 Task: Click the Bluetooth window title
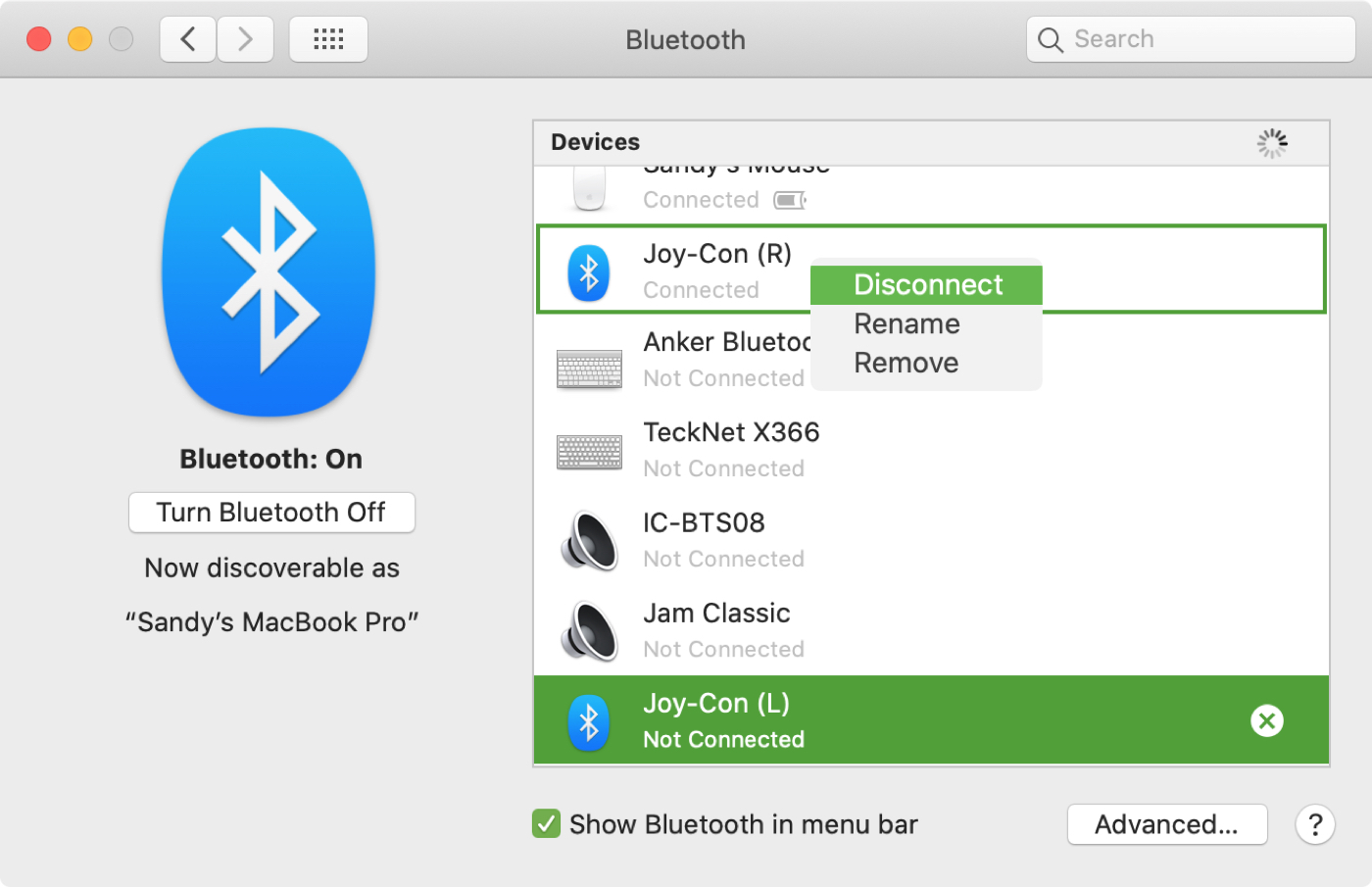pyautogui.click(x=685, y=40)
